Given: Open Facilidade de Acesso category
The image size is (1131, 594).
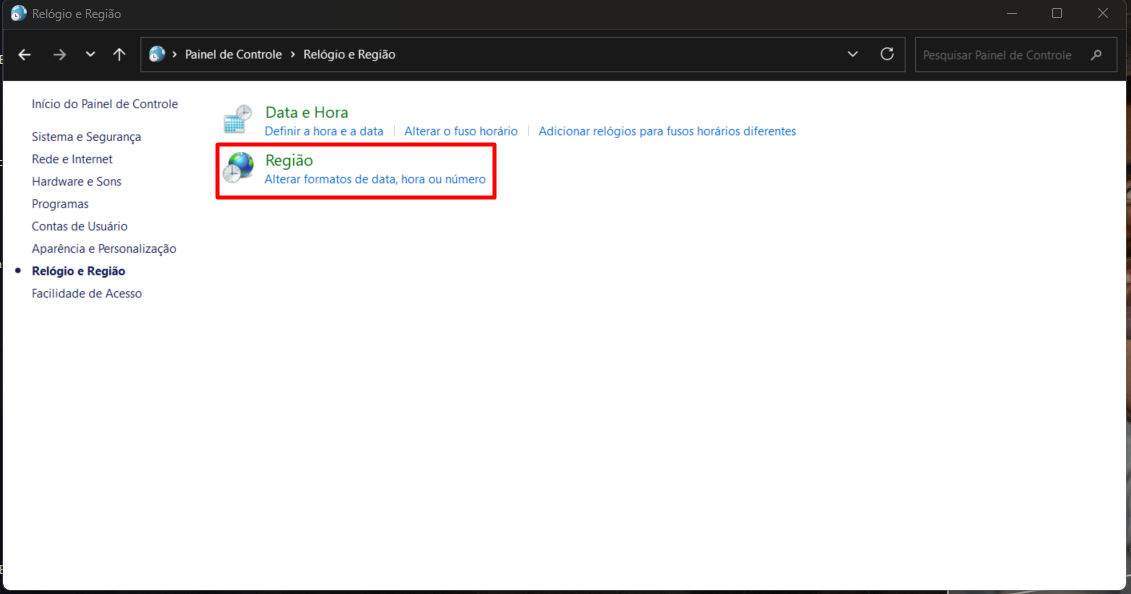Looking at the screenshot, I should click(x=87, y=293).
